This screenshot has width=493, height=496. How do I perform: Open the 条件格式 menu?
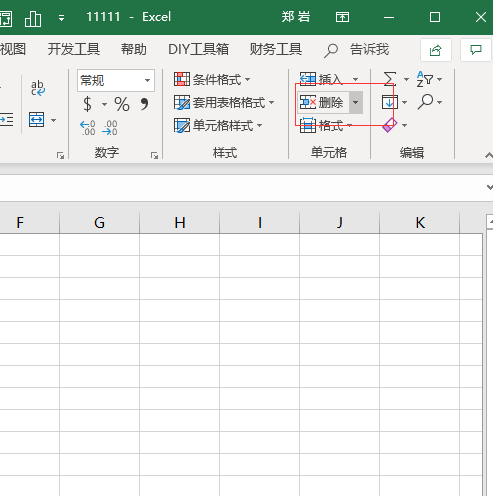212,79
